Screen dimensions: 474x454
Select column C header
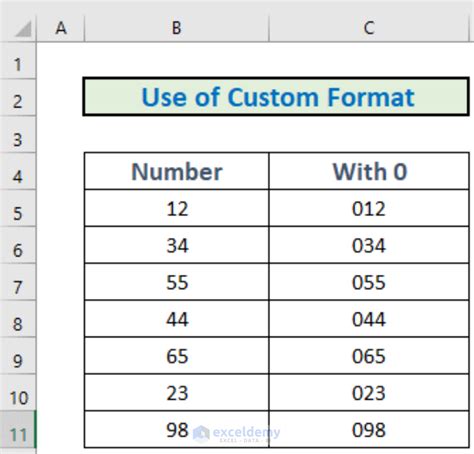tap(369, 28)
